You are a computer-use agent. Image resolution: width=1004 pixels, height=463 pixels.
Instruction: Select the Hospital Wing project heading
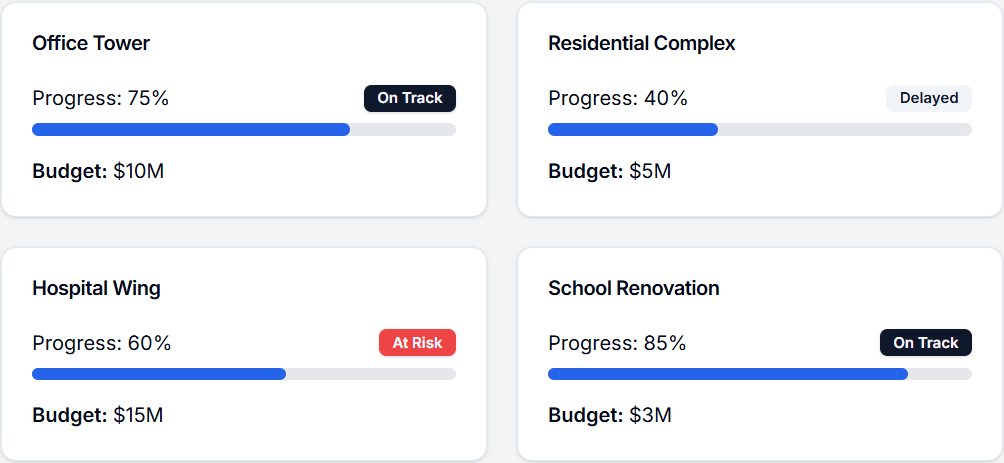tap(96, 288)
